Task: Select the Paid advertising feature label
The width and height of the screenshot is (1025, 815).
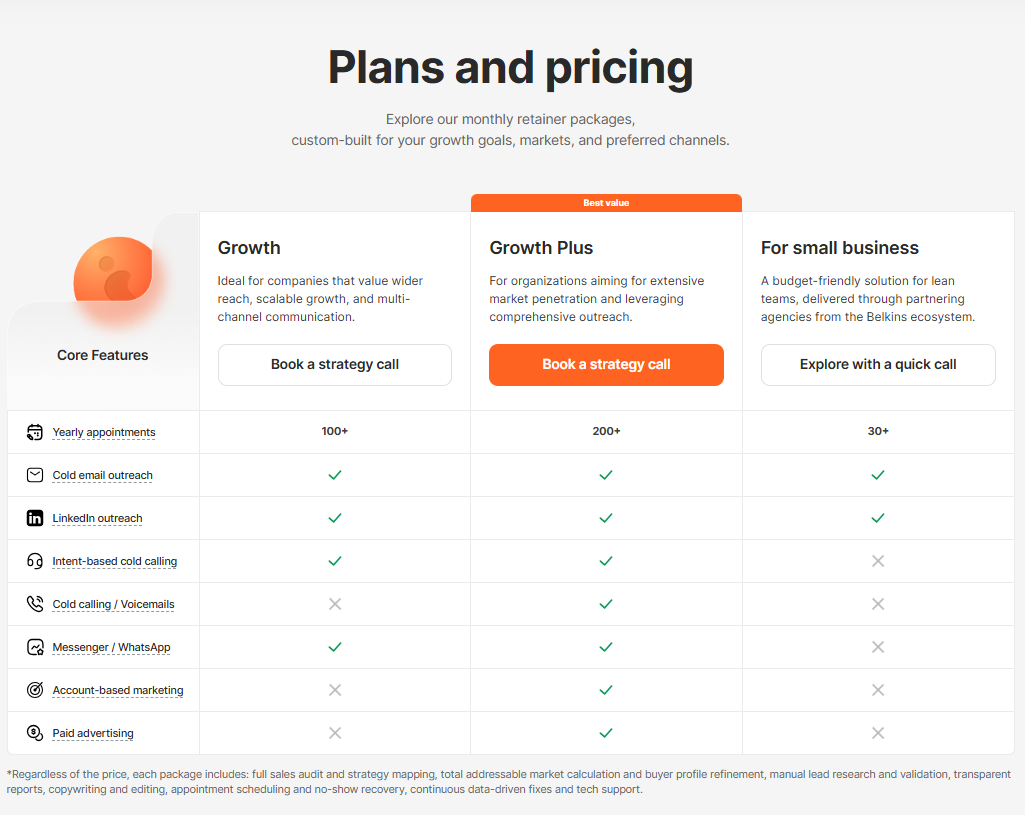Action: pos(93,734)
